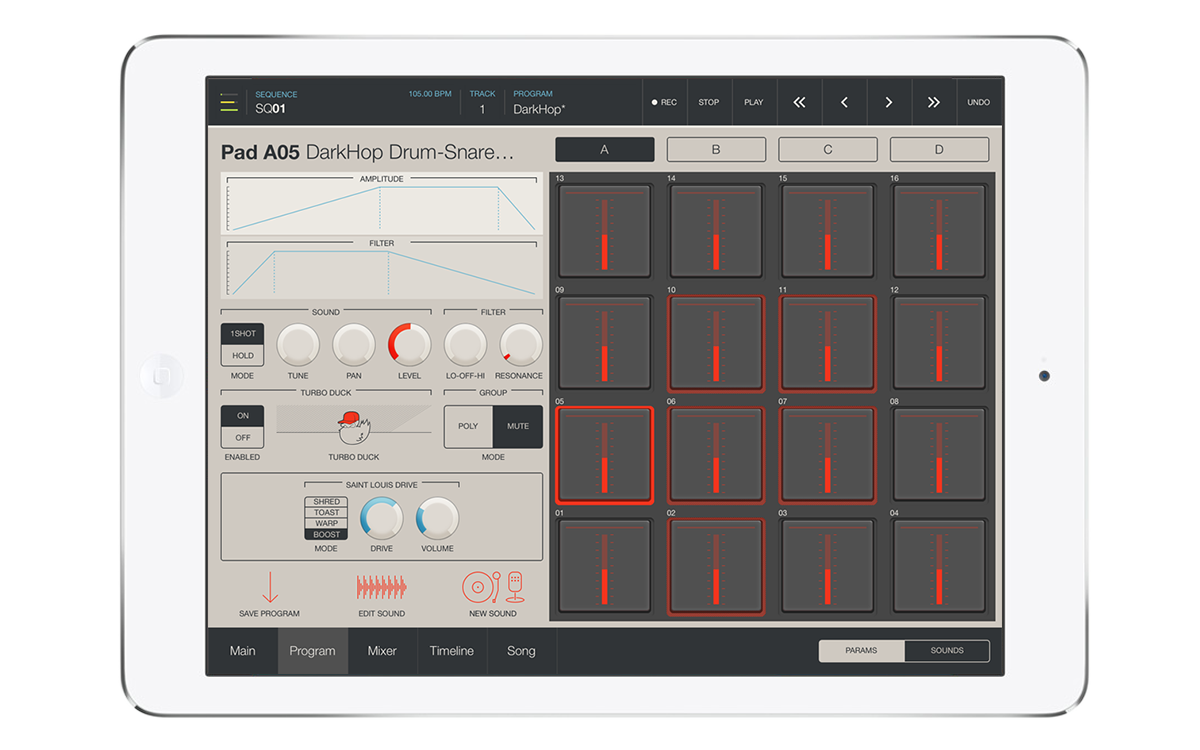This screenshot has width=1200, height=750.
Task: Select SHRED in Saint Louis Drive mode
Action: [326, 502]
